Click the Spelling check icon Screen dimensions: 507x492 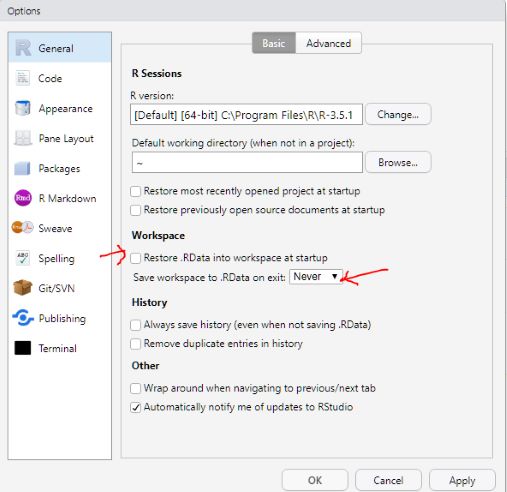point(23,258)
